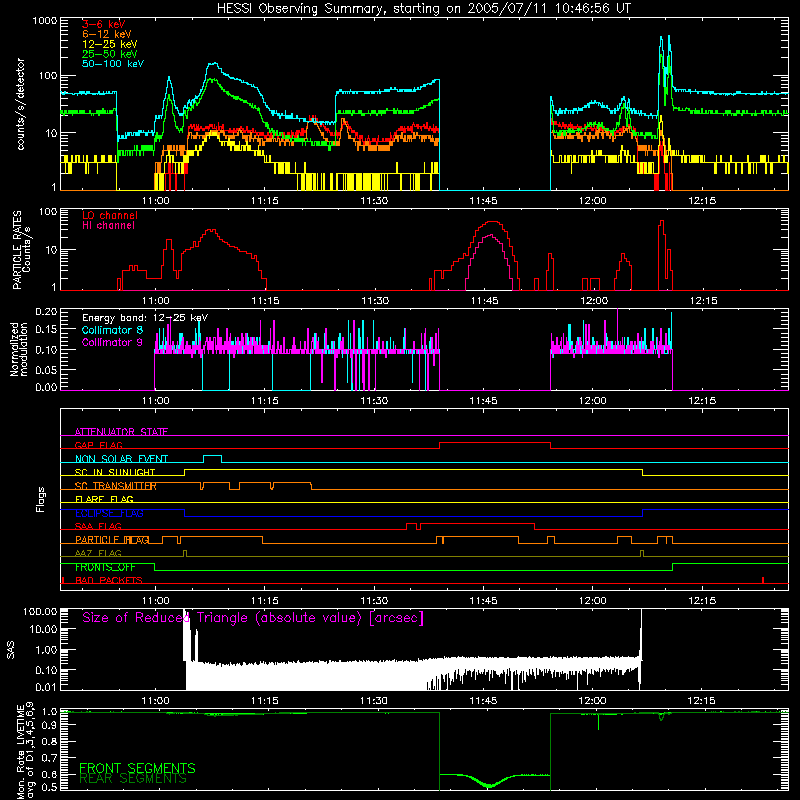Click the 11:30 tick under the modulation panel
The width and height of the screenshot is (800, 800).
(x=374, y=401)
